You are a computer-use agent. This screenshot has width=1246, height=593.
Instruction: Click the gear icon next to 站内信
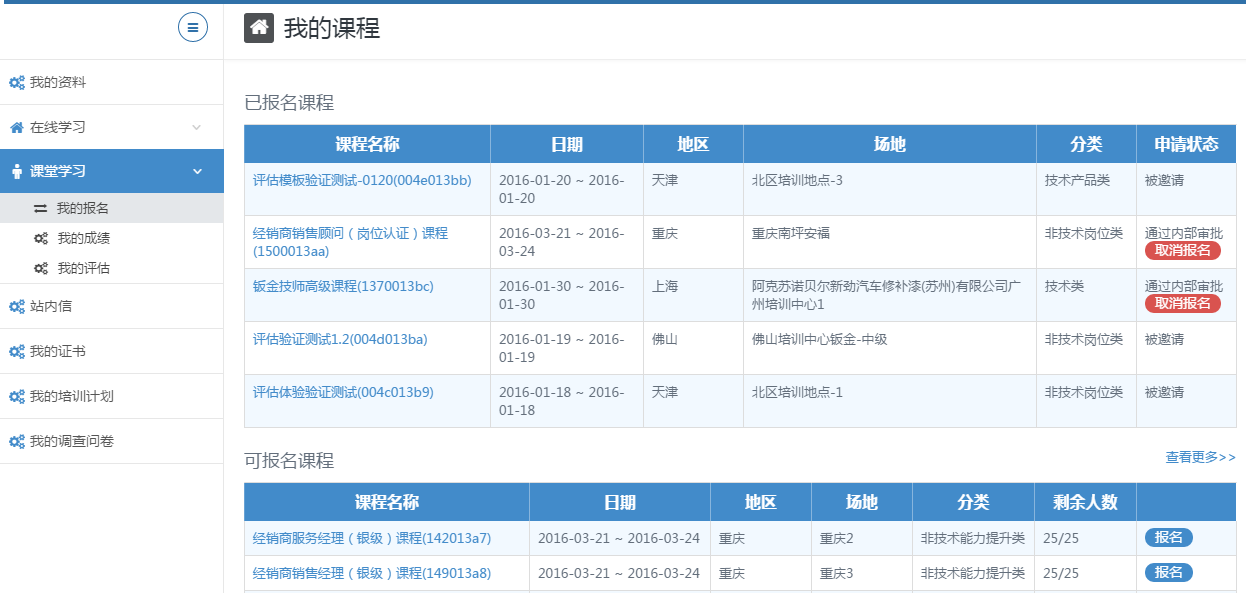[16, 306]
